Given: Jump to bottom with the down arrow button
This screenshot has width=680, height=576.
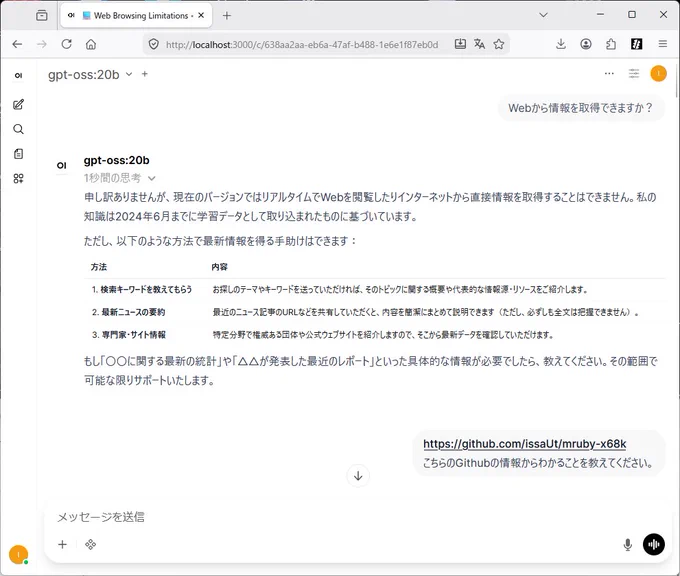Looking at the screenshot, I should tap(358, 476).
